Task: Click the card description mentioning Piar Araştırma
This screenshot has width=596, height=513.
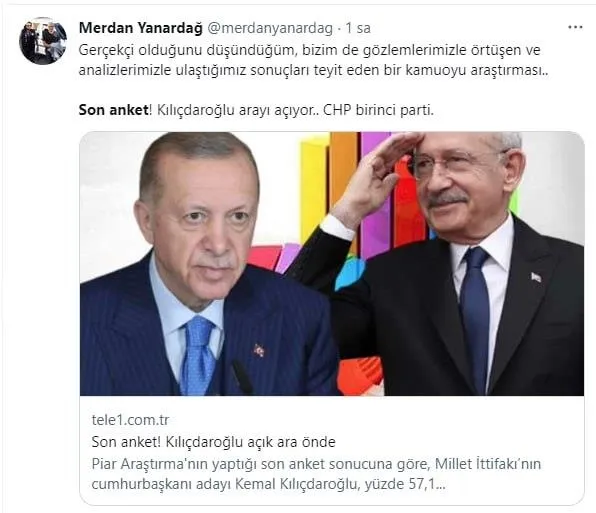Action: point(316,474)
